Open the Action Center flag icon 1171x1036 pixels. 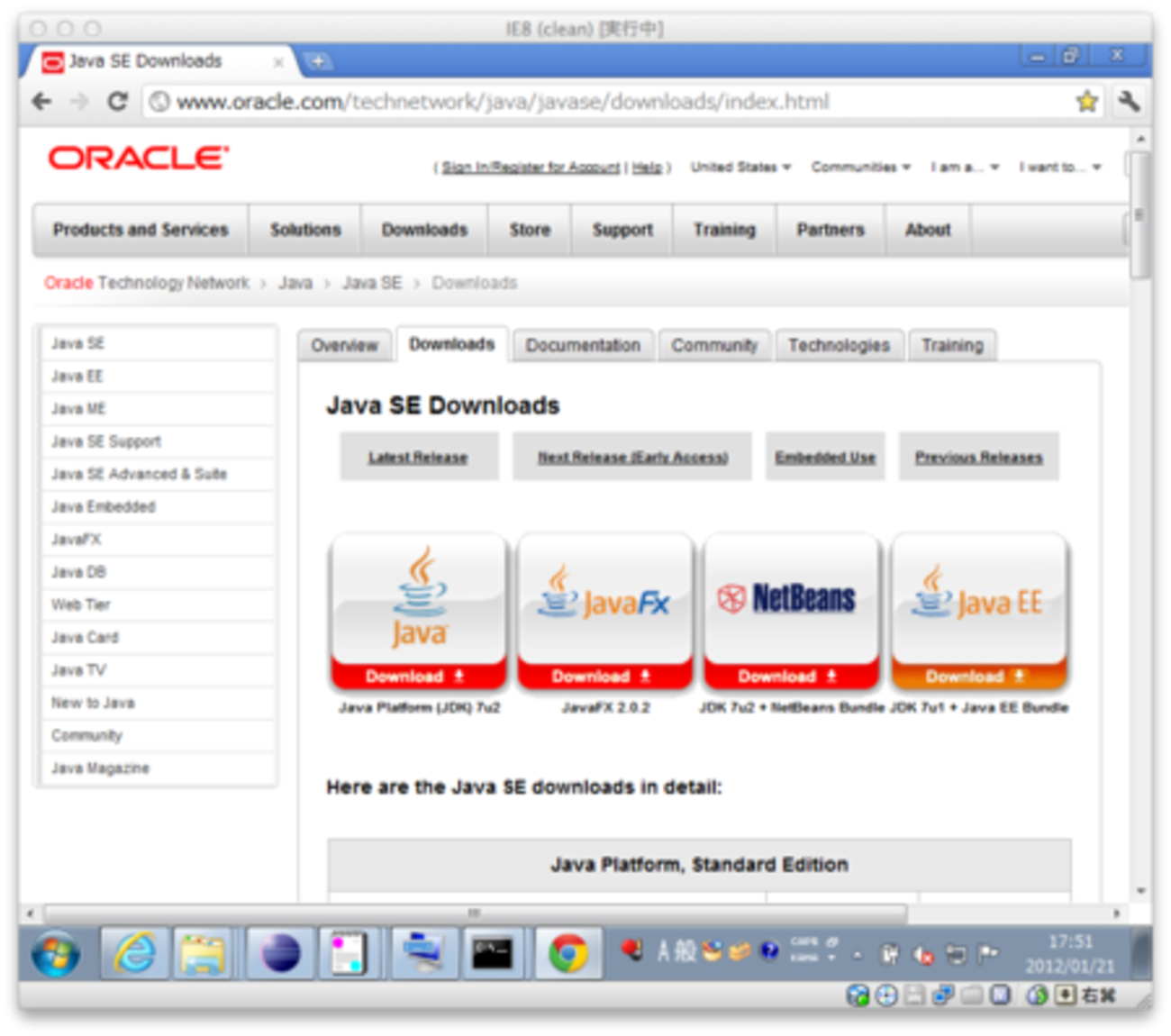coord(988,953)
